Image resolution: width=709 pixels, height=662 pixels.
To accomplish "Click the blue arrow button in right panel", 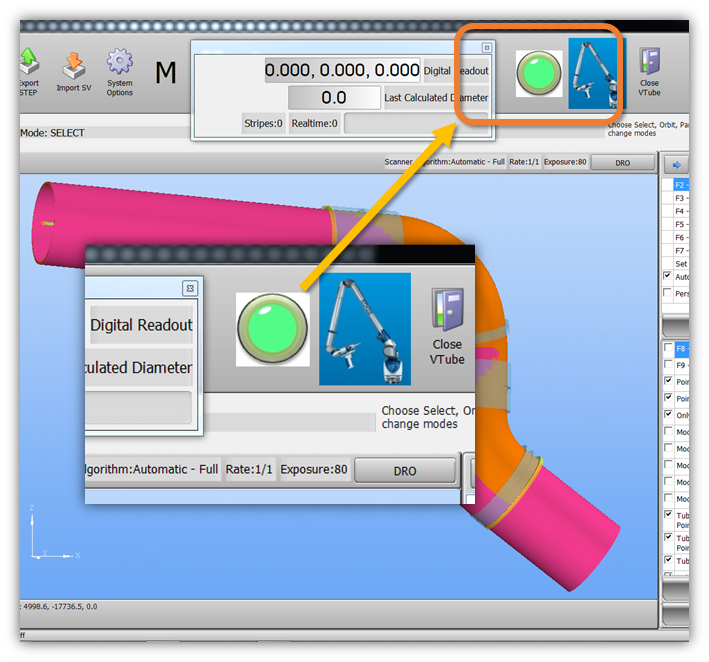I will pyautogui.click(x=676, y=164).
